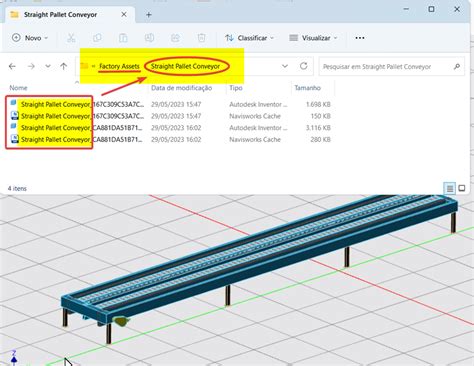This screenshot has width=474, height=366.
Task: Select the 150 KB Navisworks Cache file
Action: click(170, 116)
